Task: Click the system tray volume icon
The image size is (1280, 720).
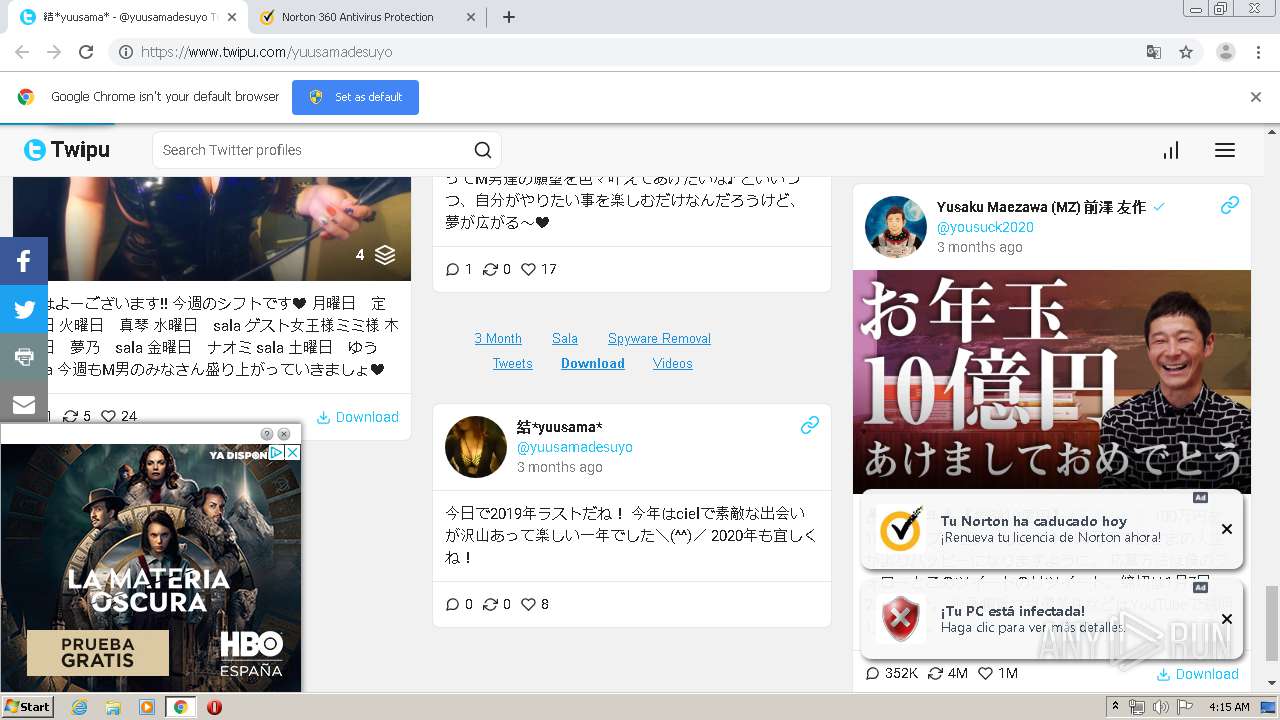Action: (x=1160, y=707)
